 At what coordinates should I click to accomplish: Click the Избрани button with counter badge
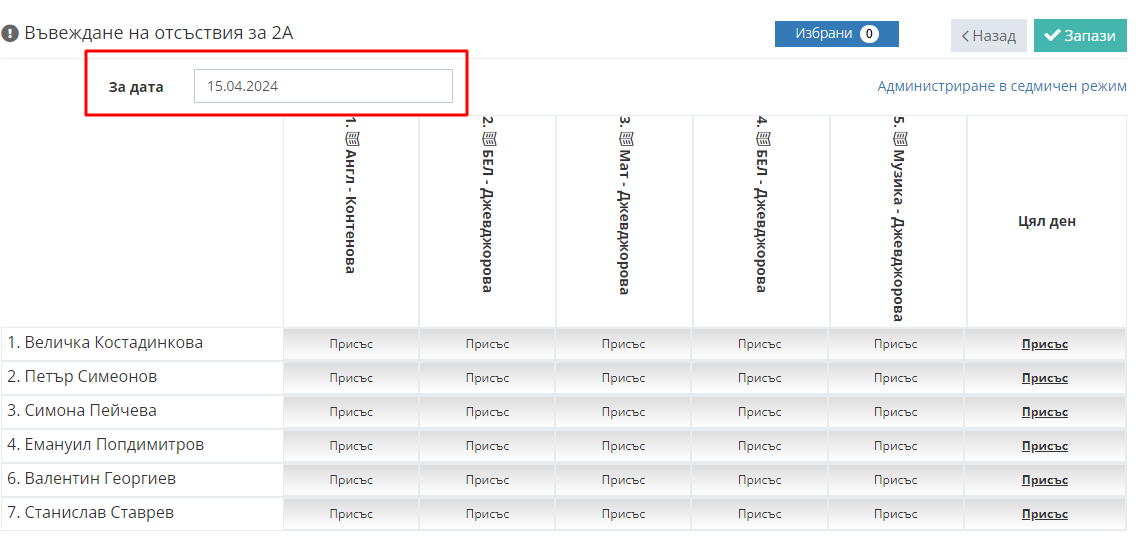836,34
